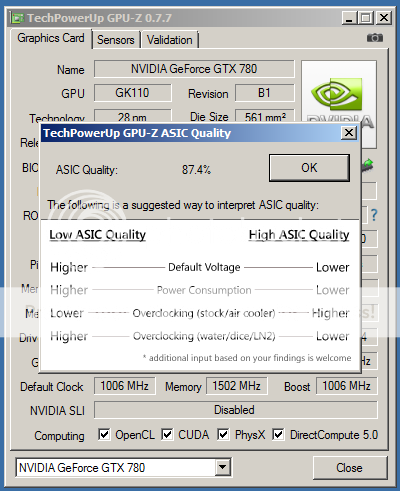Switch to the Graphics Card tab

pyautogui.click(x=51, y=38)
